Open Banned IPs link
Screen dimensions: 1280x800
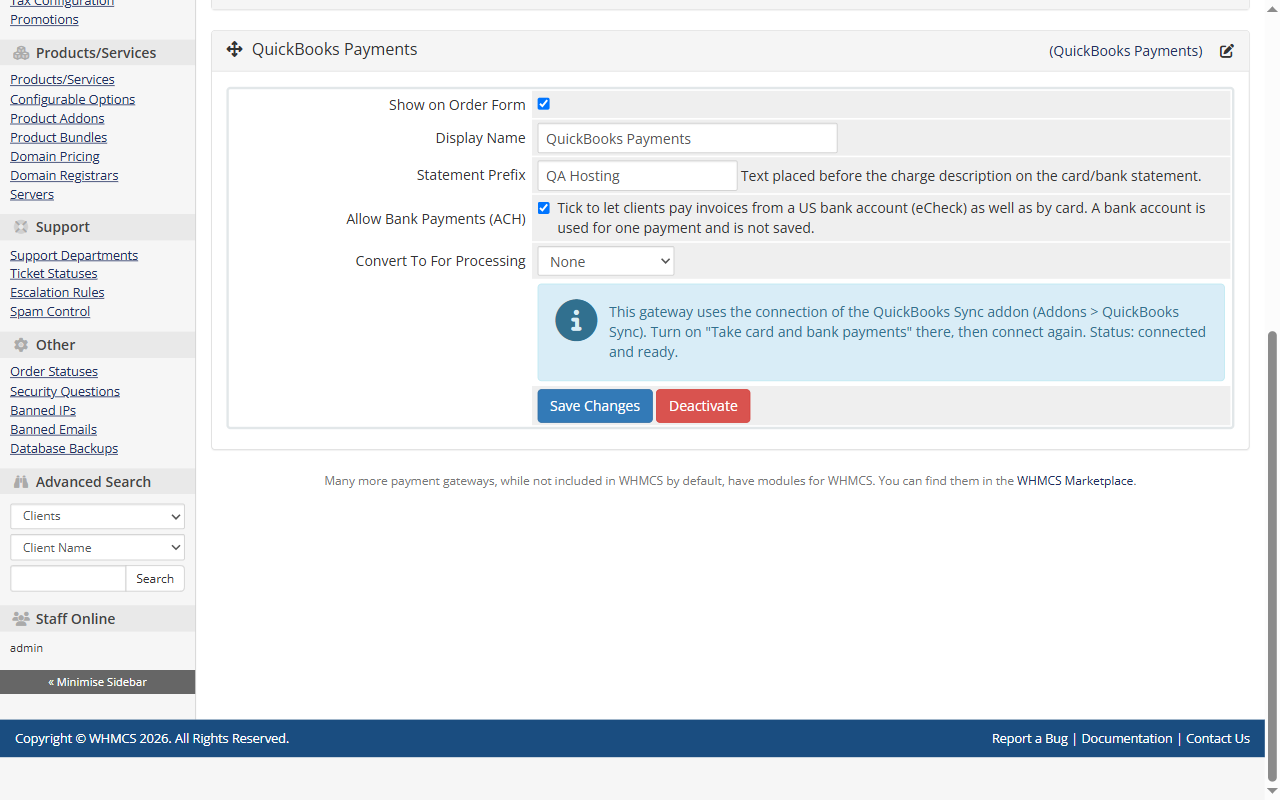coord(43,410)
